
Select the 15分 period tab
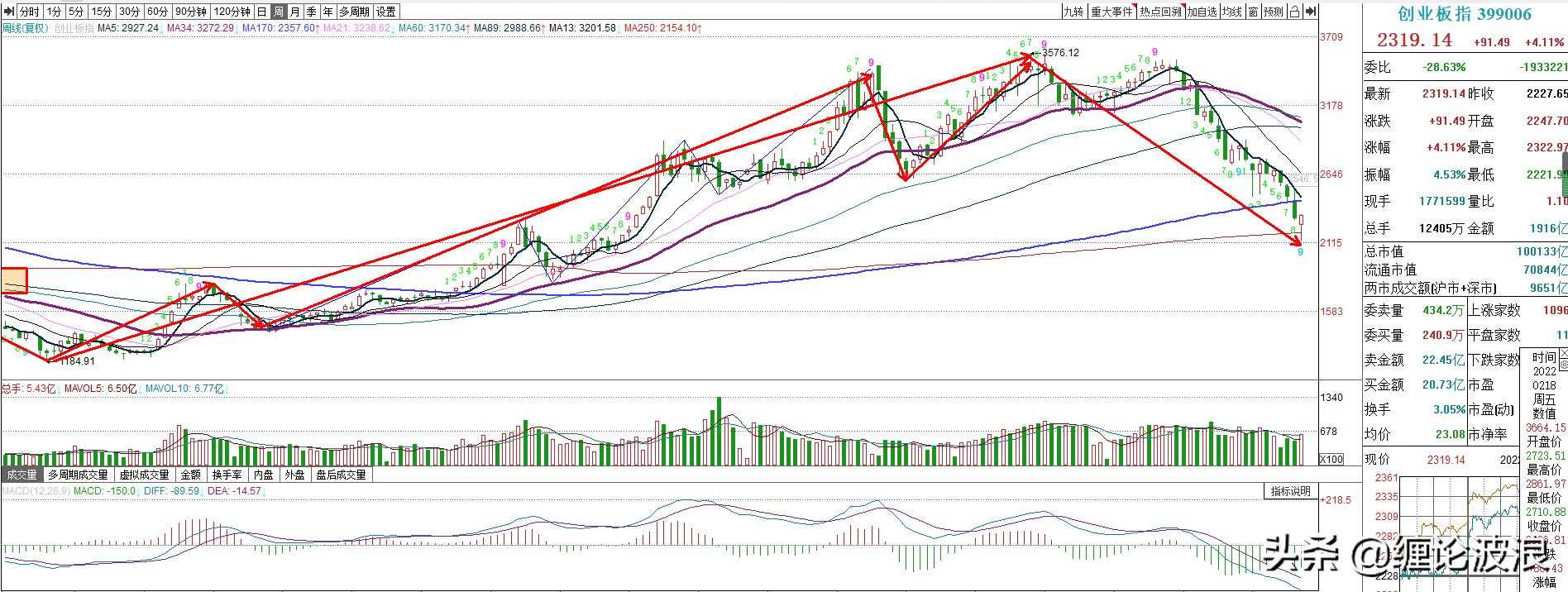101,12
